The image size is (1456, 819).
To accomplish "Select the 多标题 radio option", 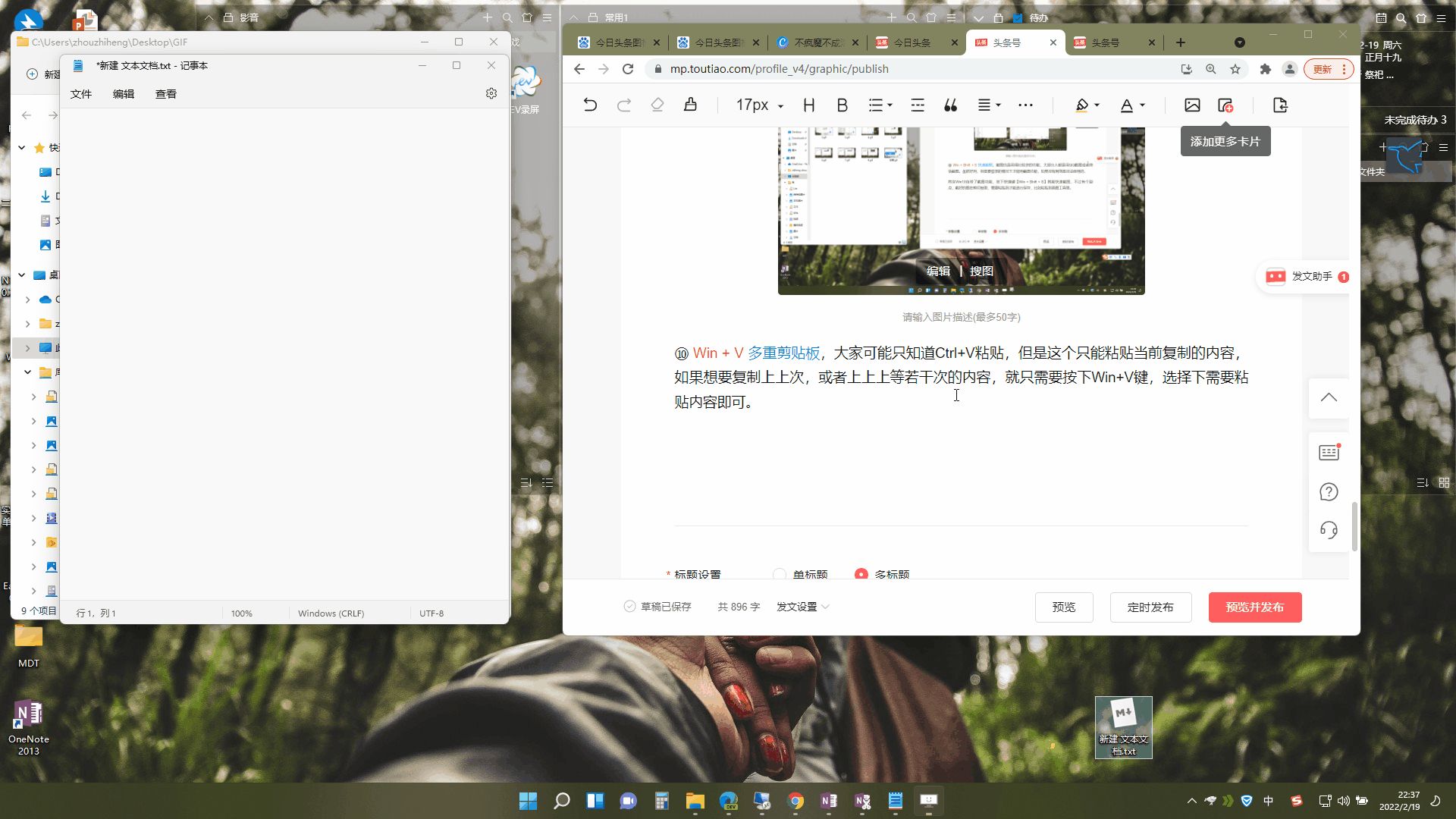I will coord(861,574).
